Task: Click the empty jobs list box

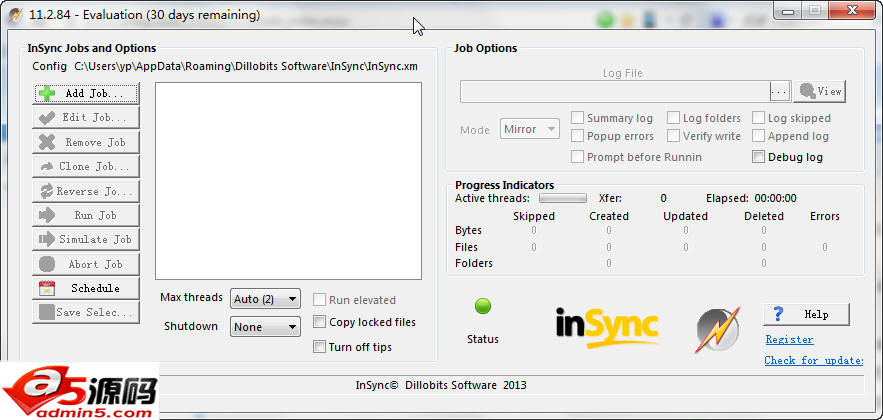Action: (288, 181)
